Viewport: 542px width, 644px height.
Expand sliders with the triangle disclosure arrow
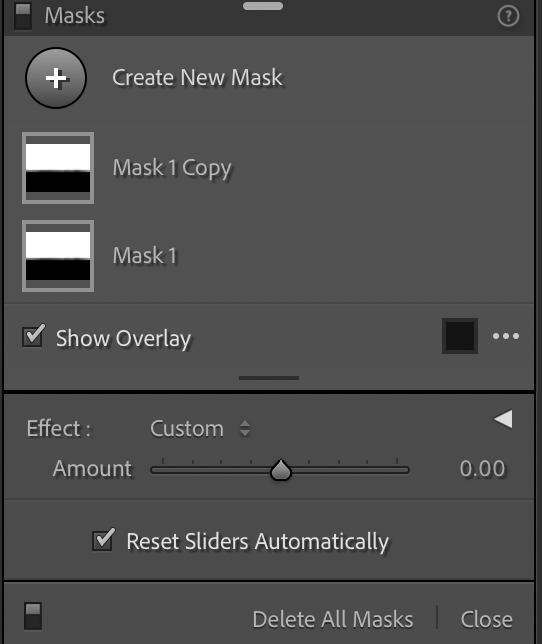(503, 419)
